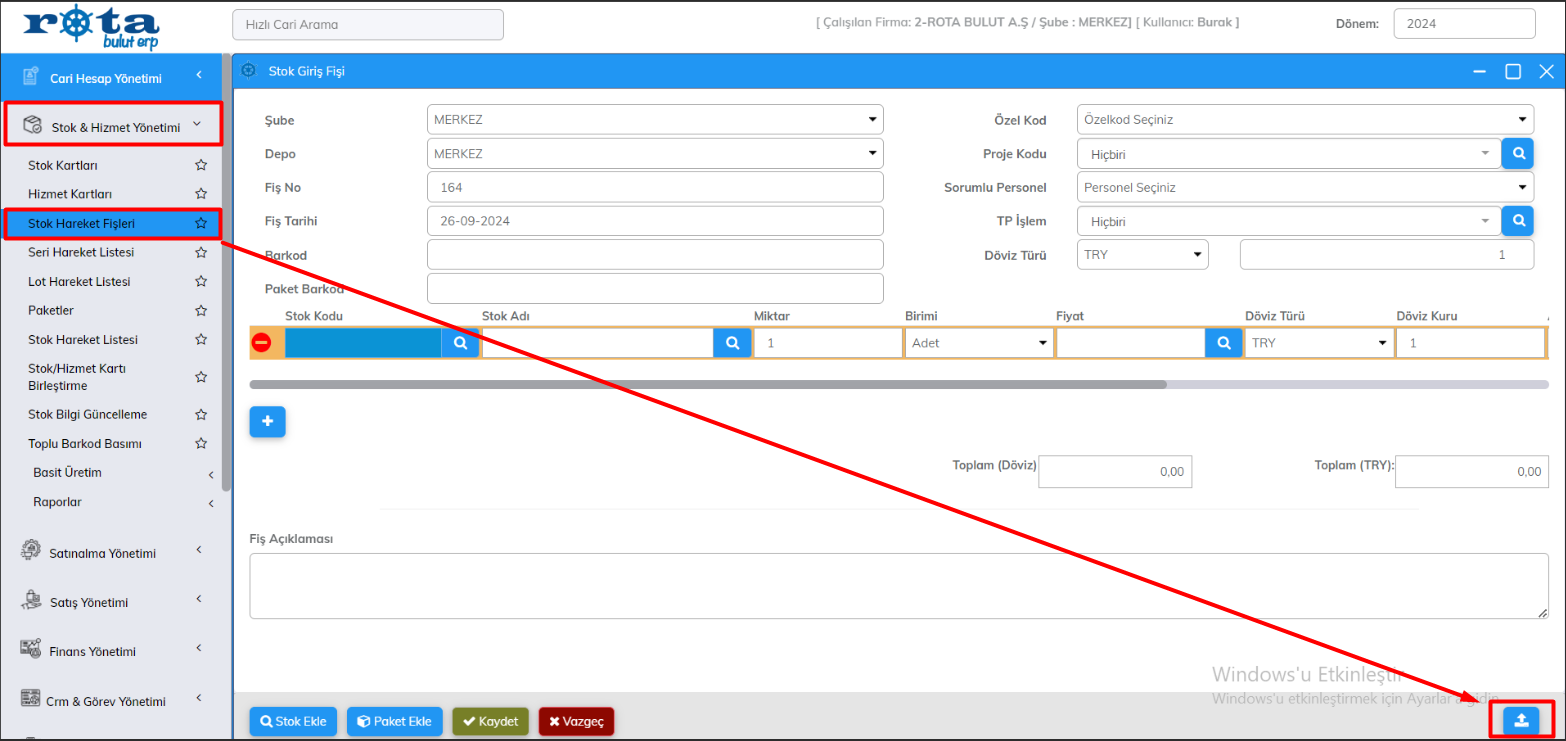Click the Kaydet button
The height and width of the screenshot is (741, 1566).
(x=490, y=721)
